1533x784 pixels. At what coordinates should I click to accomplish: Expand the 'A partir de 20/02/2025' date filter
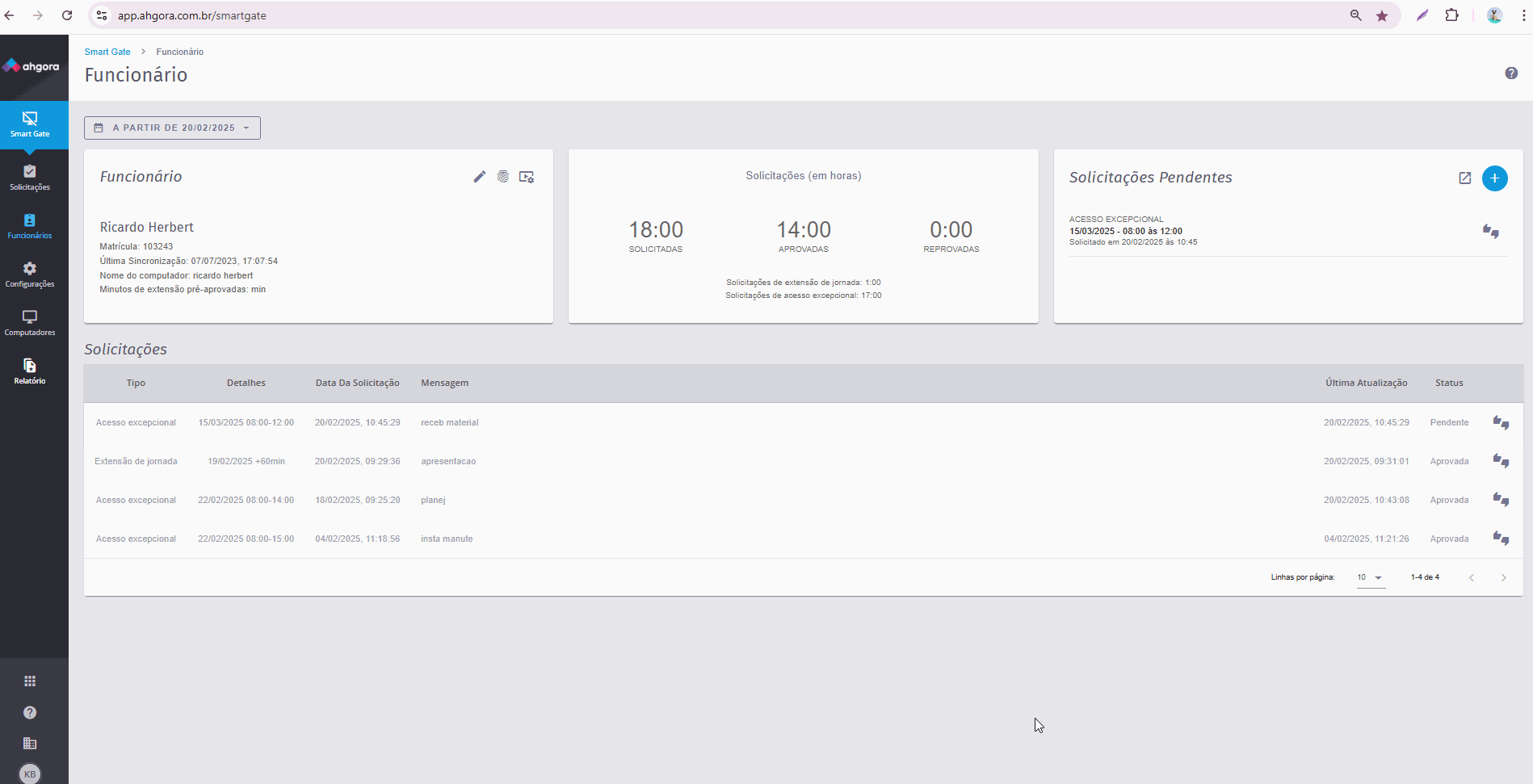pos(172,128)
